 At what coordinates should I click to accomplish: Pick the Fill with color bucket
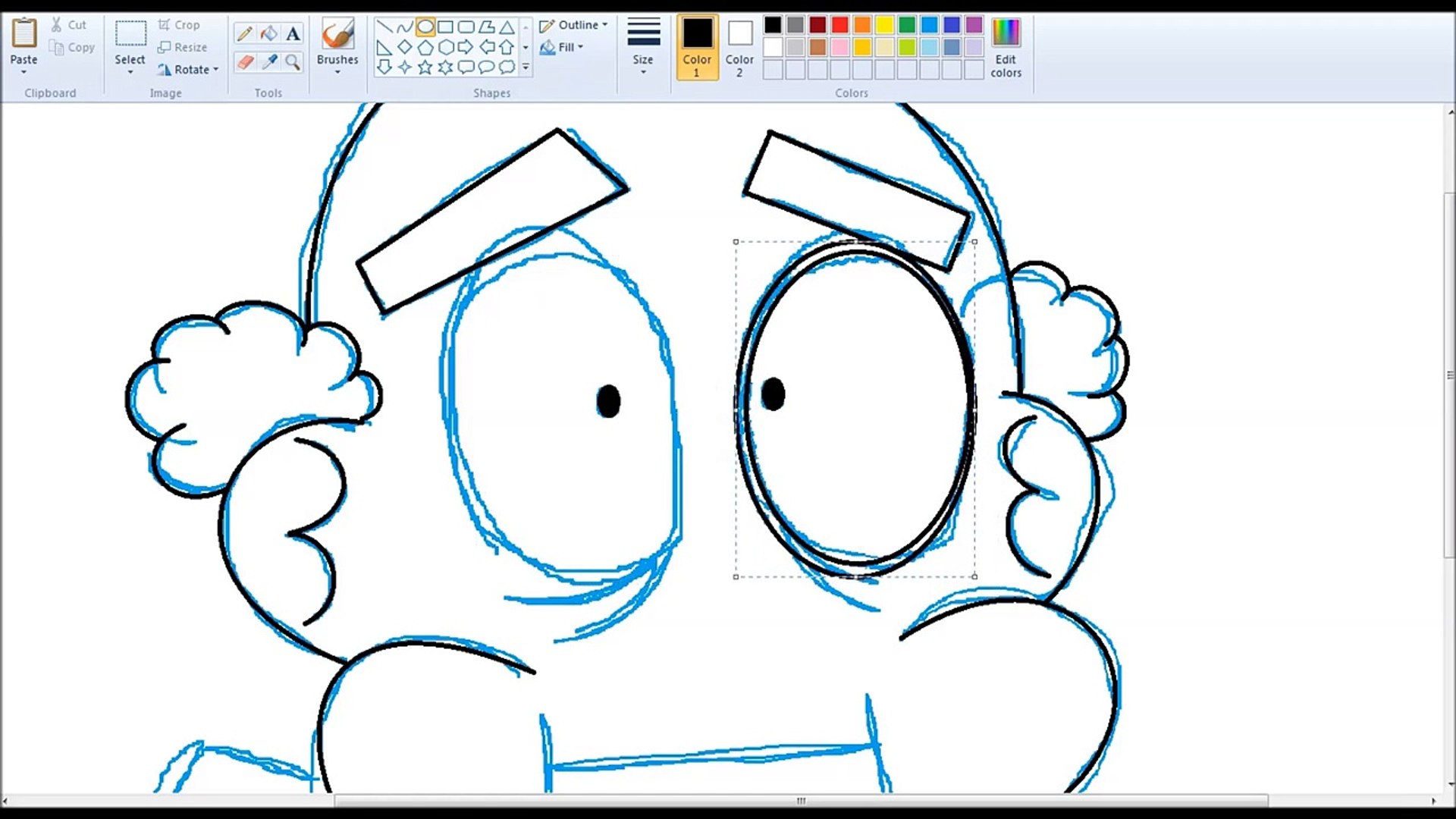click(x=268, y=33)
